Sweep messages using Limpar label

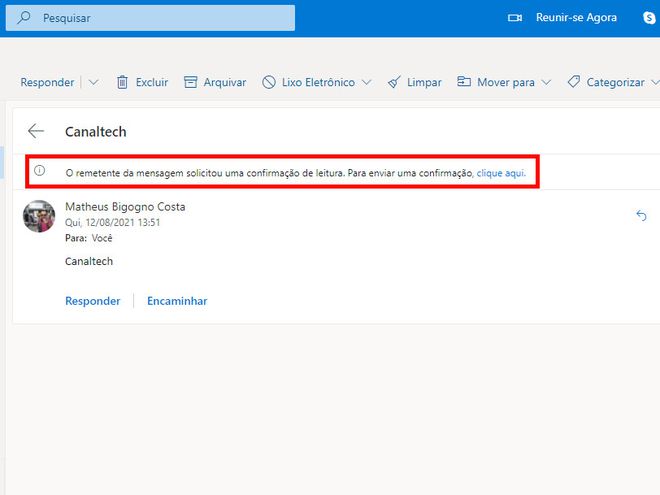point(424,82)
